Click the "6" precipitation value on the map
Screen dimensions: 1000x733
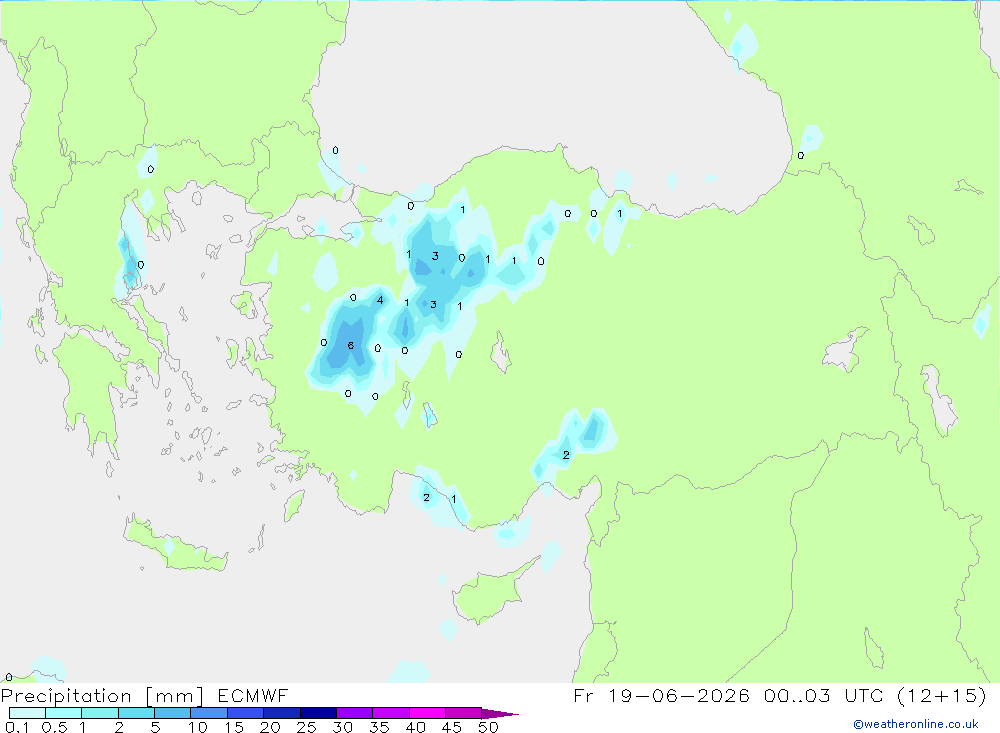point(351,346)
